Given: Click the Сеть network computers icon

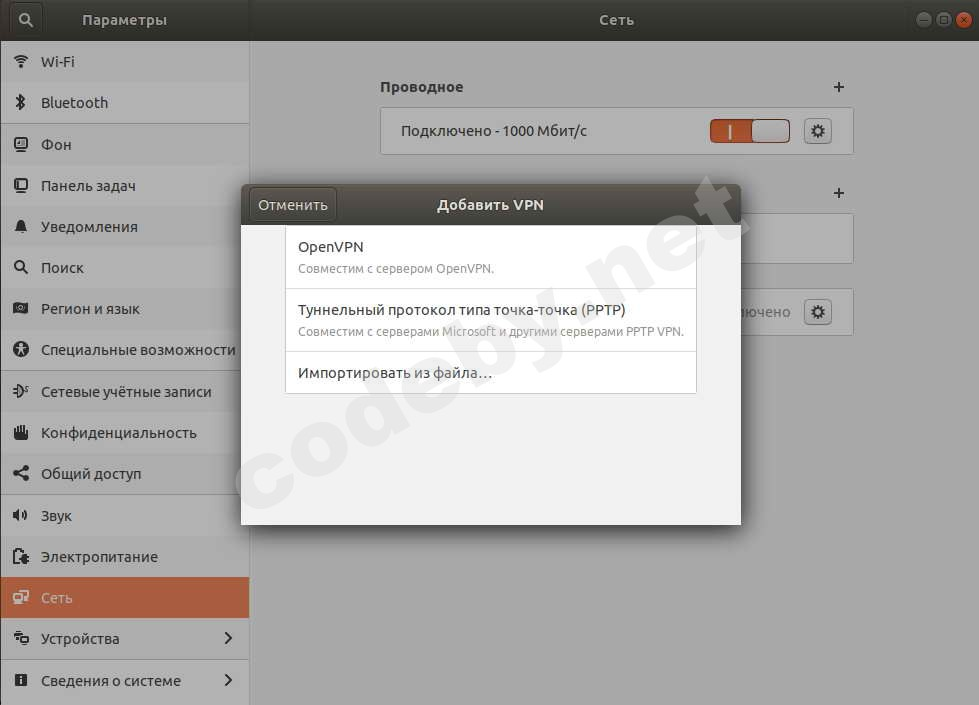Looking at the screenshot, I should (x=21, y=597).
